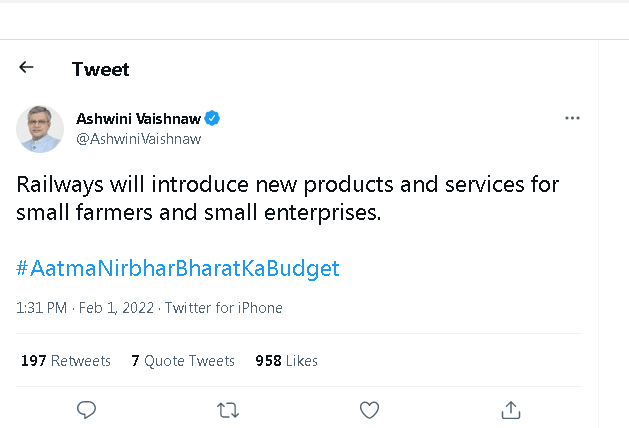The width and height of the screenshot is (629, 428).
Task: Click the reply speech bubble icon
Action: click(x=87, y=409)
